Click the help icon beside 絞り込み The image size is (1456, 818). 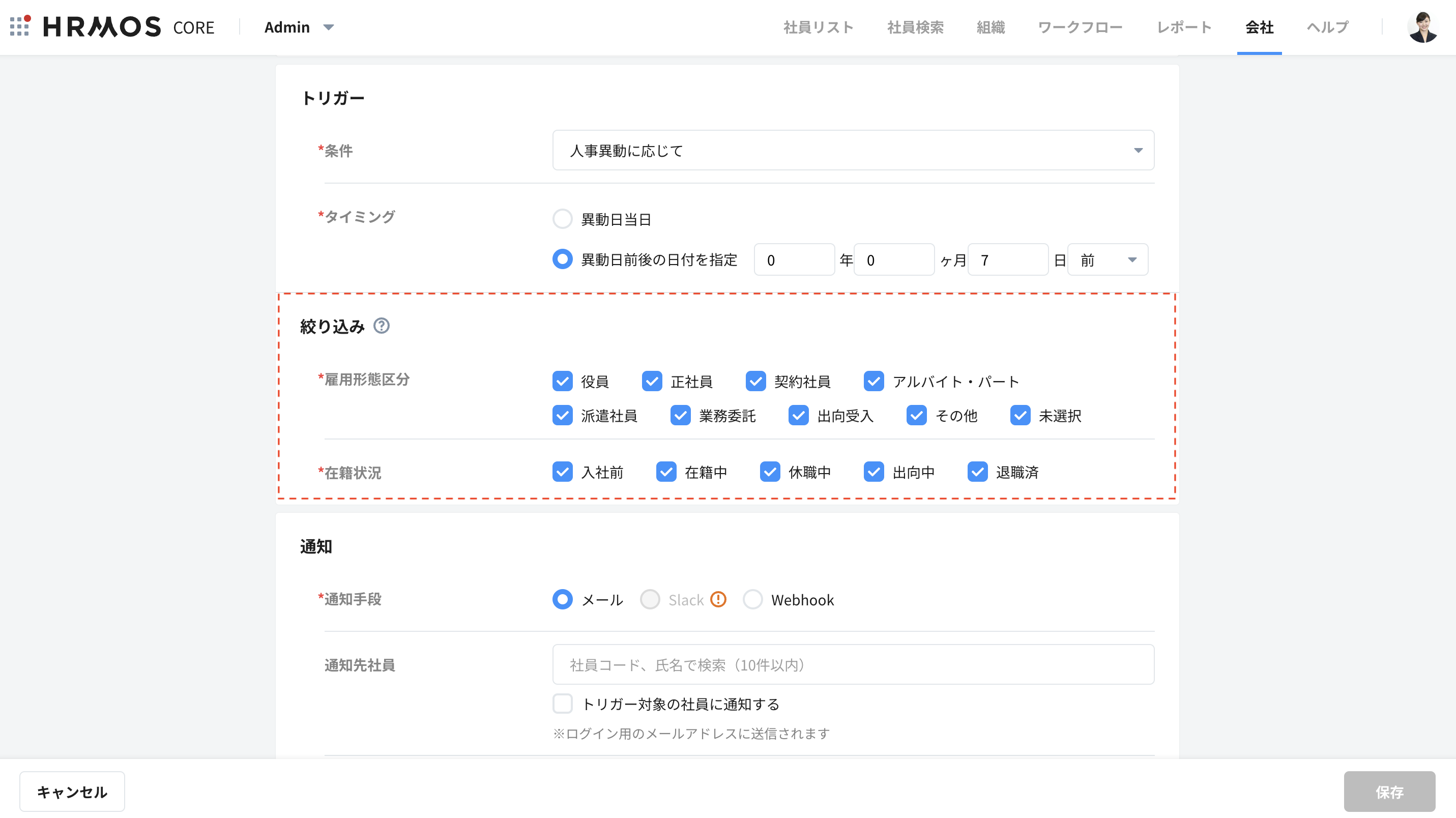point(382,326)
